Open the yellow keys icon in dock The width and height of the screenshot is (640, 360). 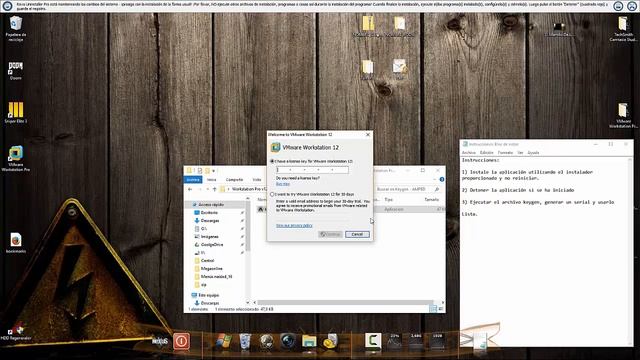(330, 341)
